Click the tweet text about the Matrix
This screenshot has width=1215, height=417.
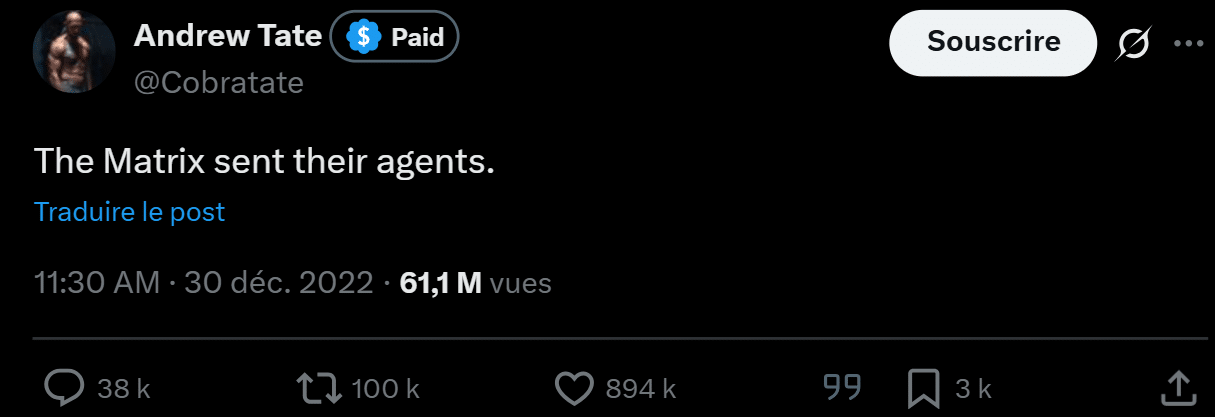click(264, 160)
